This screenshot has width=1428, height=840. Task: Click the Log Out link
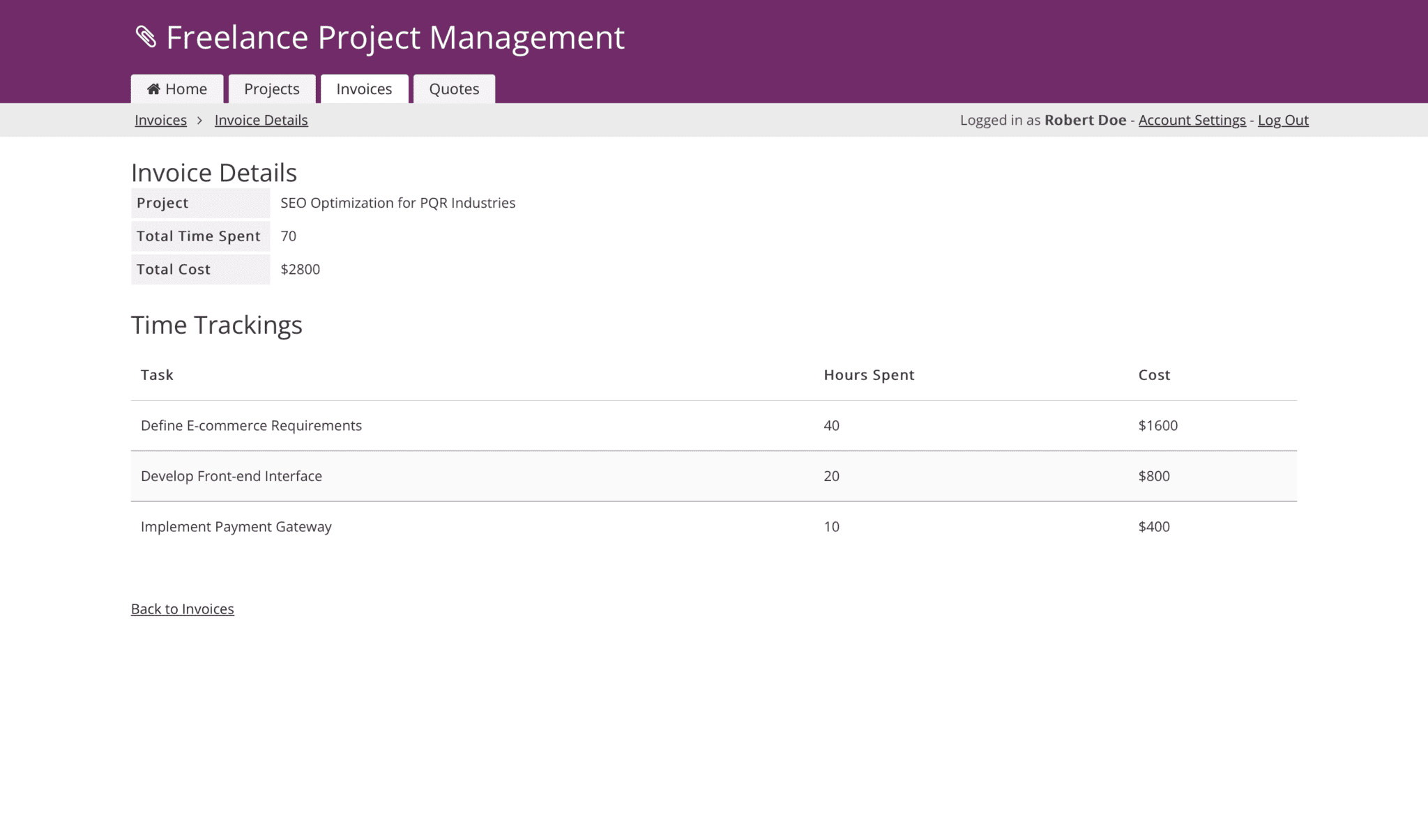pos(1282,120)
